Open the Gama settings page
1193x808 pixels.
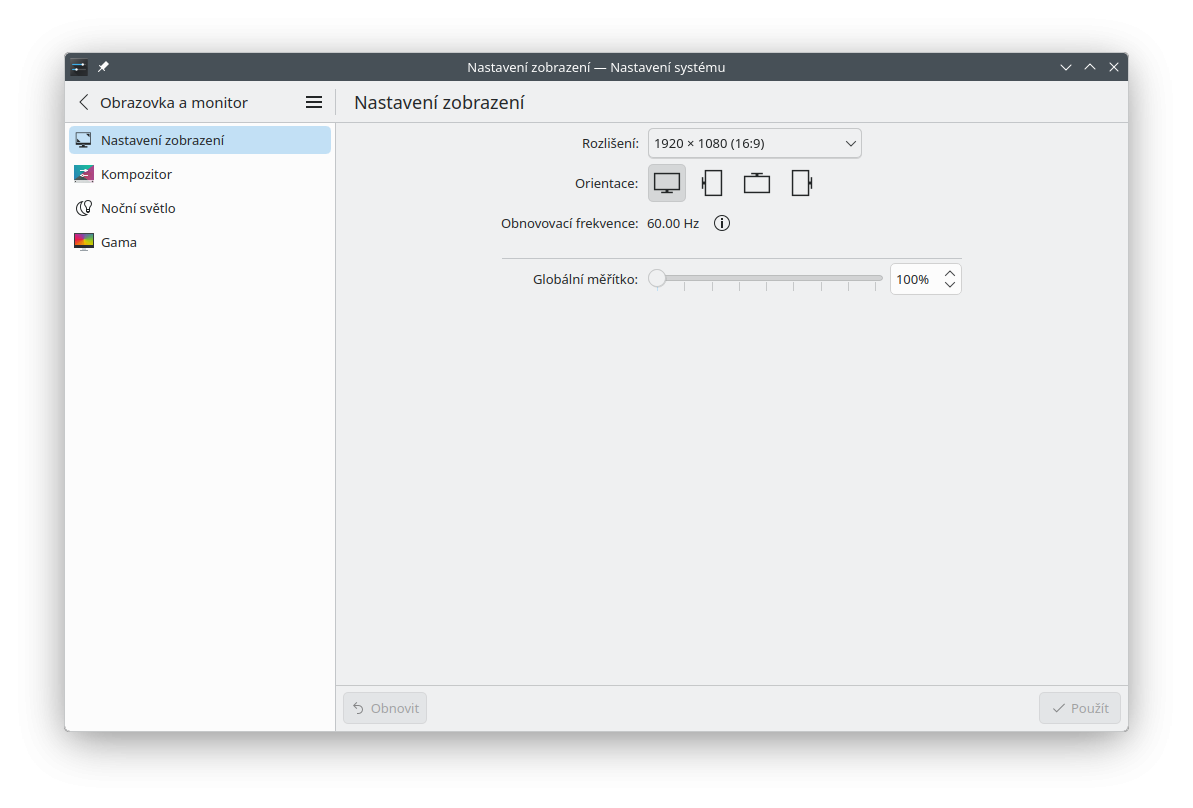[x=119, y=242]
